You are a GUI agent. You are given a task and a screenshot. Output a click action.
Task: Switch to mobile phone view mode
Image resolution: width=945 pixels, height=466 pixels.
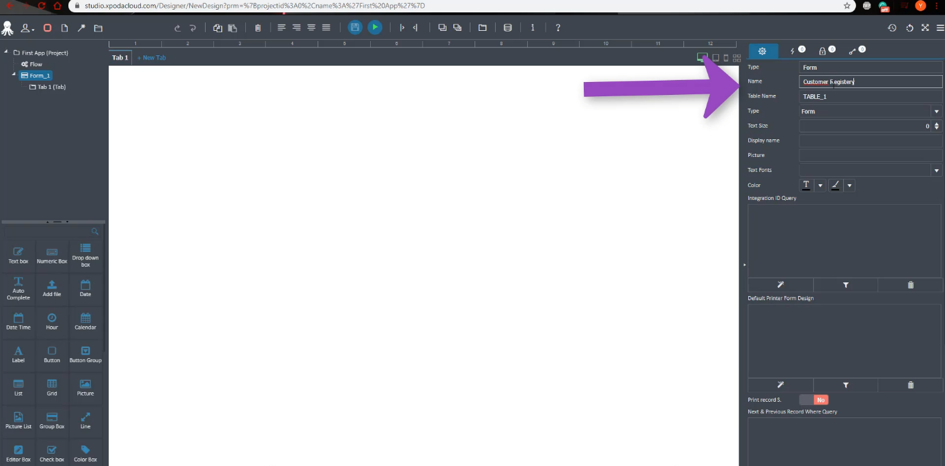click(726, 58)
